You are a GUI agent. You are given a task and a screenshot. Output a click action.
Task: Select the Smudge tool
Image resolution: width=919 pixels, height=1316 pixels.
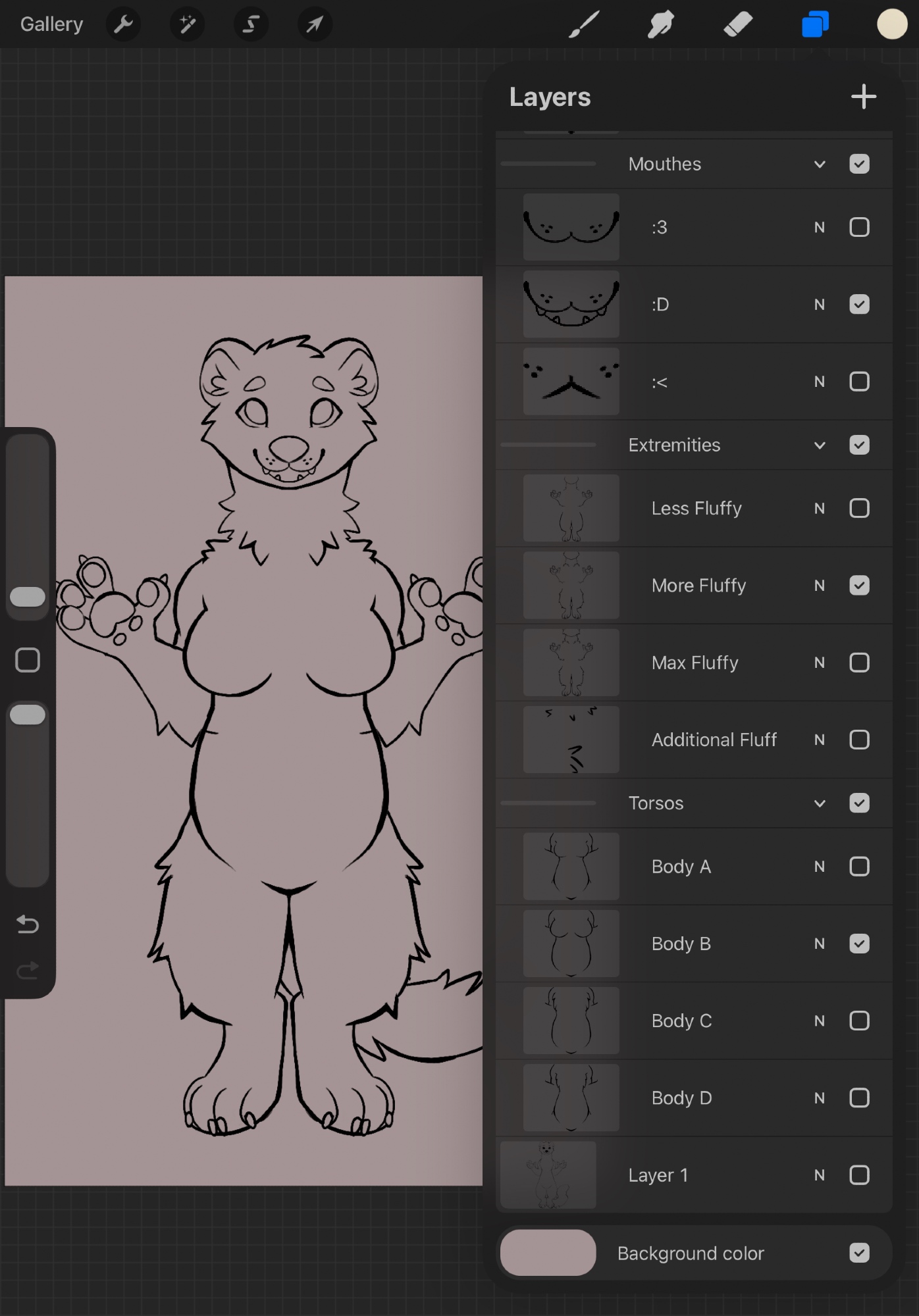(x=661, y=25)
